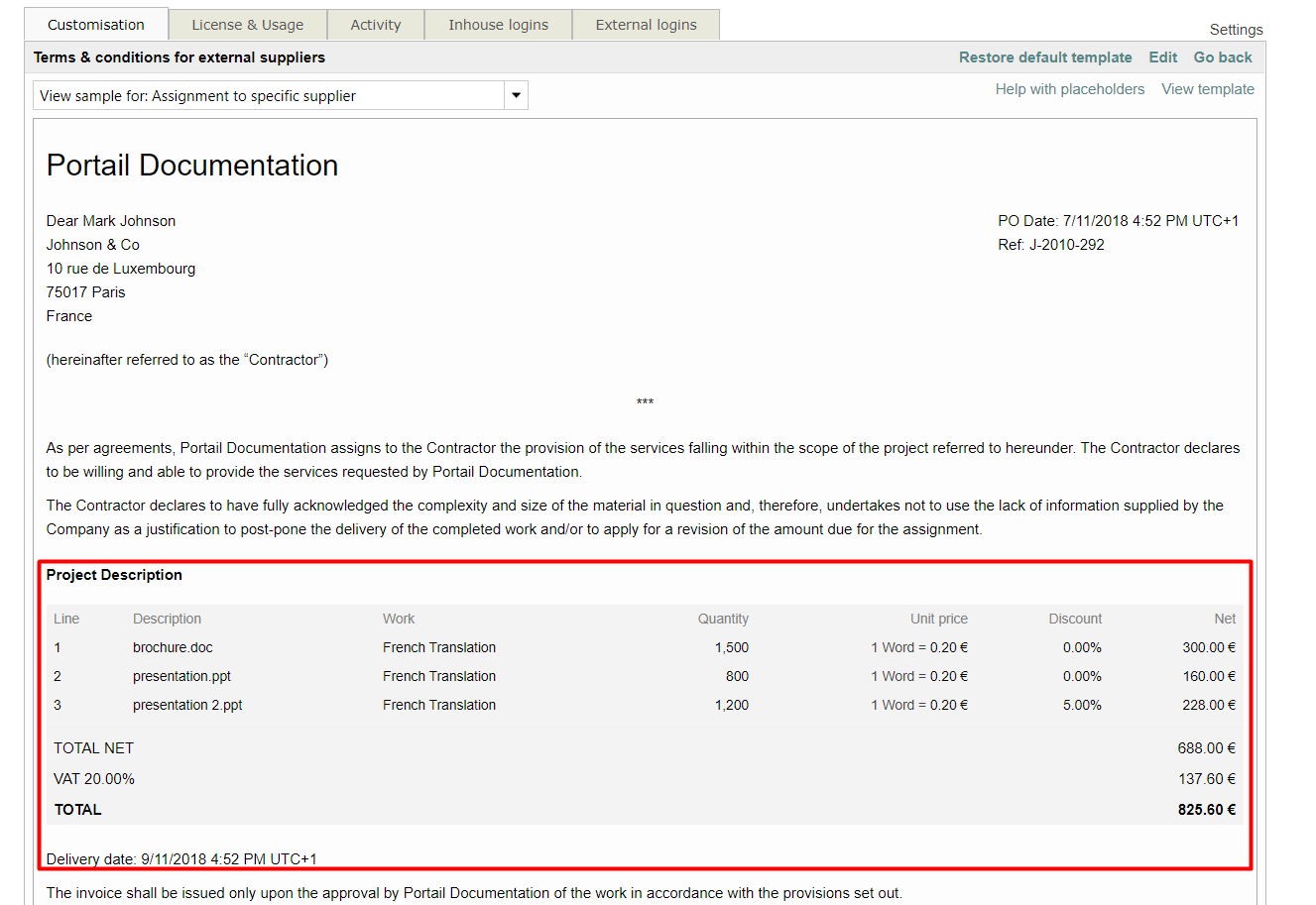Click Restore default template
The image size is (1316, 905).
(x=1044, y=57)
